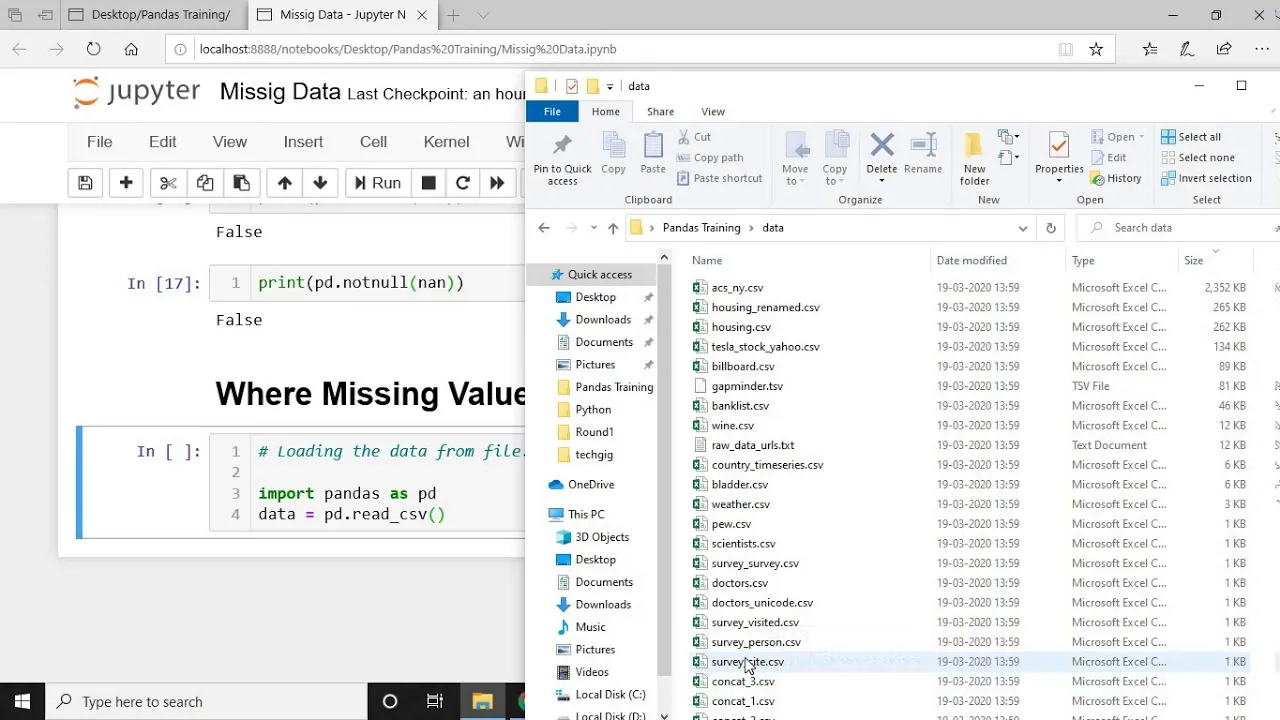Click the Copy button in Explorer ribbon
1280x720 pixels.
[613, 153]
